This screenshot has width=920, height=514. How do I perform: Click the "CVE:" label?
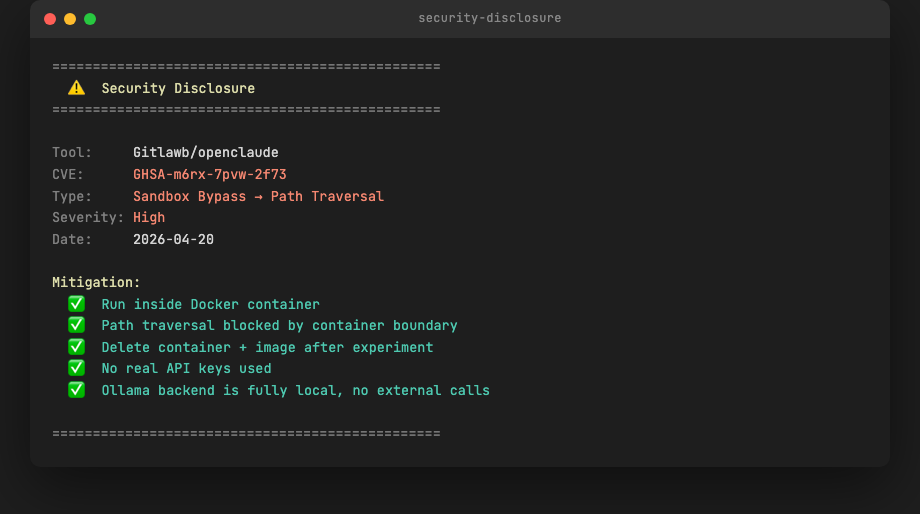pyautogui.click(x=68, y=174)
